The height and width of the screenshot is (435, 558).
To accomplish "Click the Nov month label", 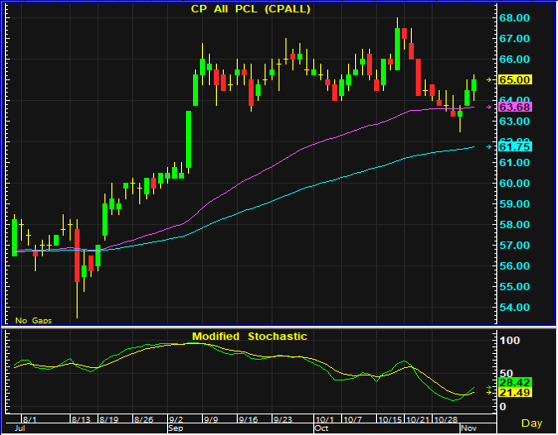I will pos(468,428).
